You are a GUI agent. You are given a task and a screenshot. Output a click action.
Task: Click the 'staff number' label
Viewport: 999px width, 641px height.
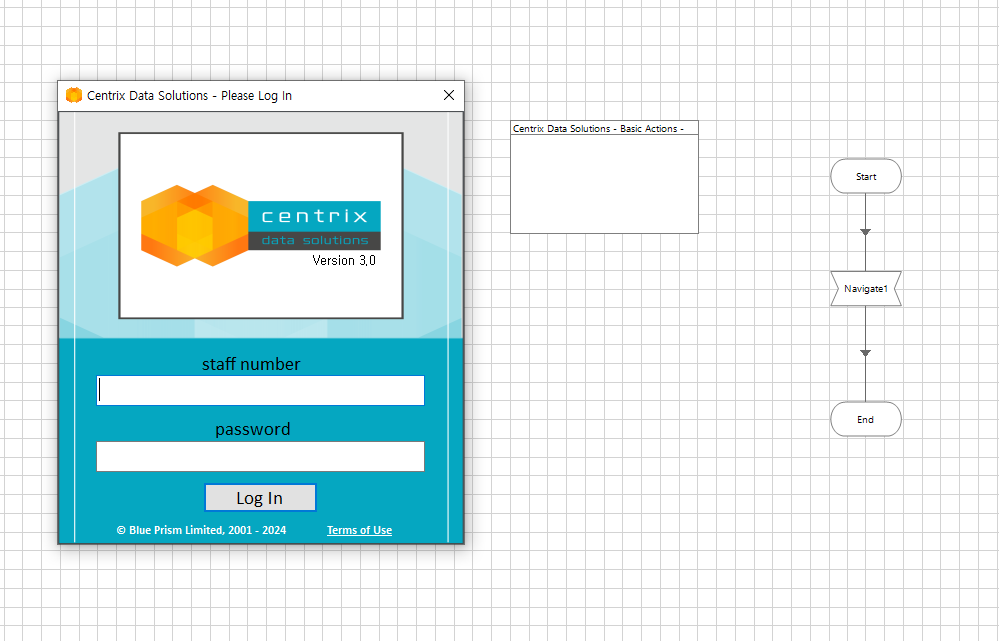point(251,364)
